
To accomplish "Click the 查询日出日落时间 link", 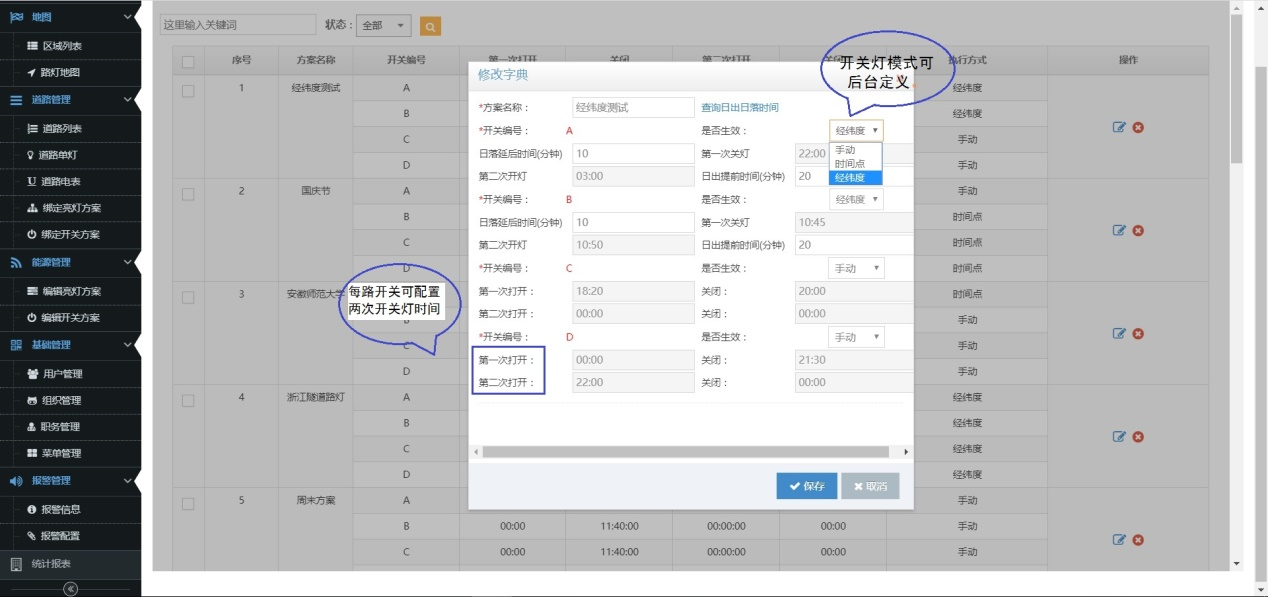I will pos(739,107).
